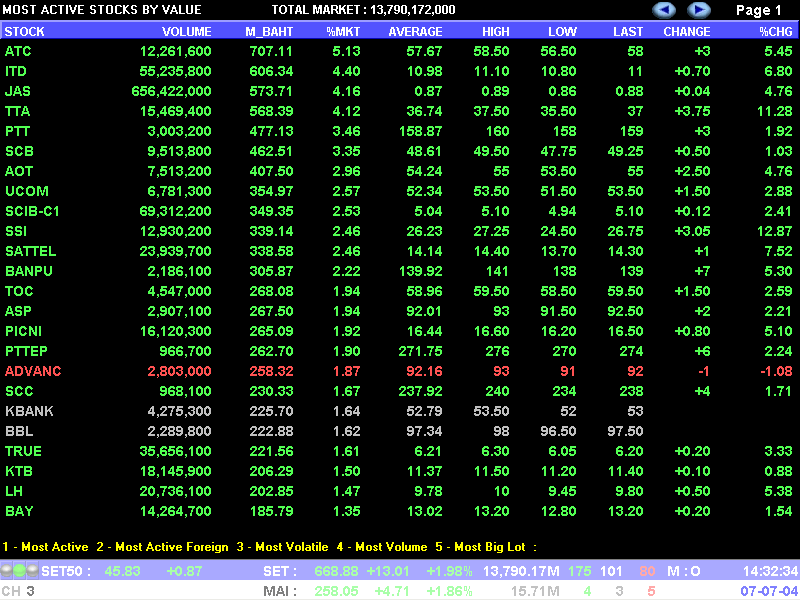The image size is (800, 600).
Task: Select the red ADVANC stock symbol
Action: 33,371
